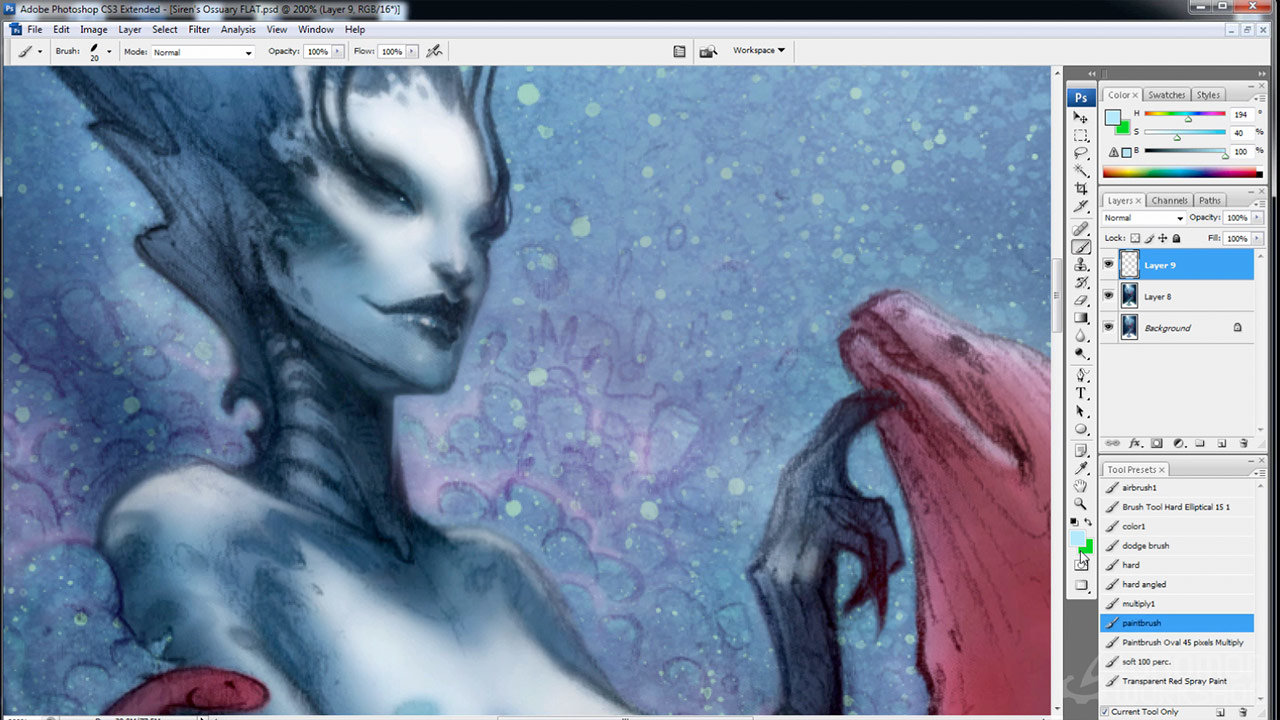Toggle lock transparent pixels

point(1135,239)
